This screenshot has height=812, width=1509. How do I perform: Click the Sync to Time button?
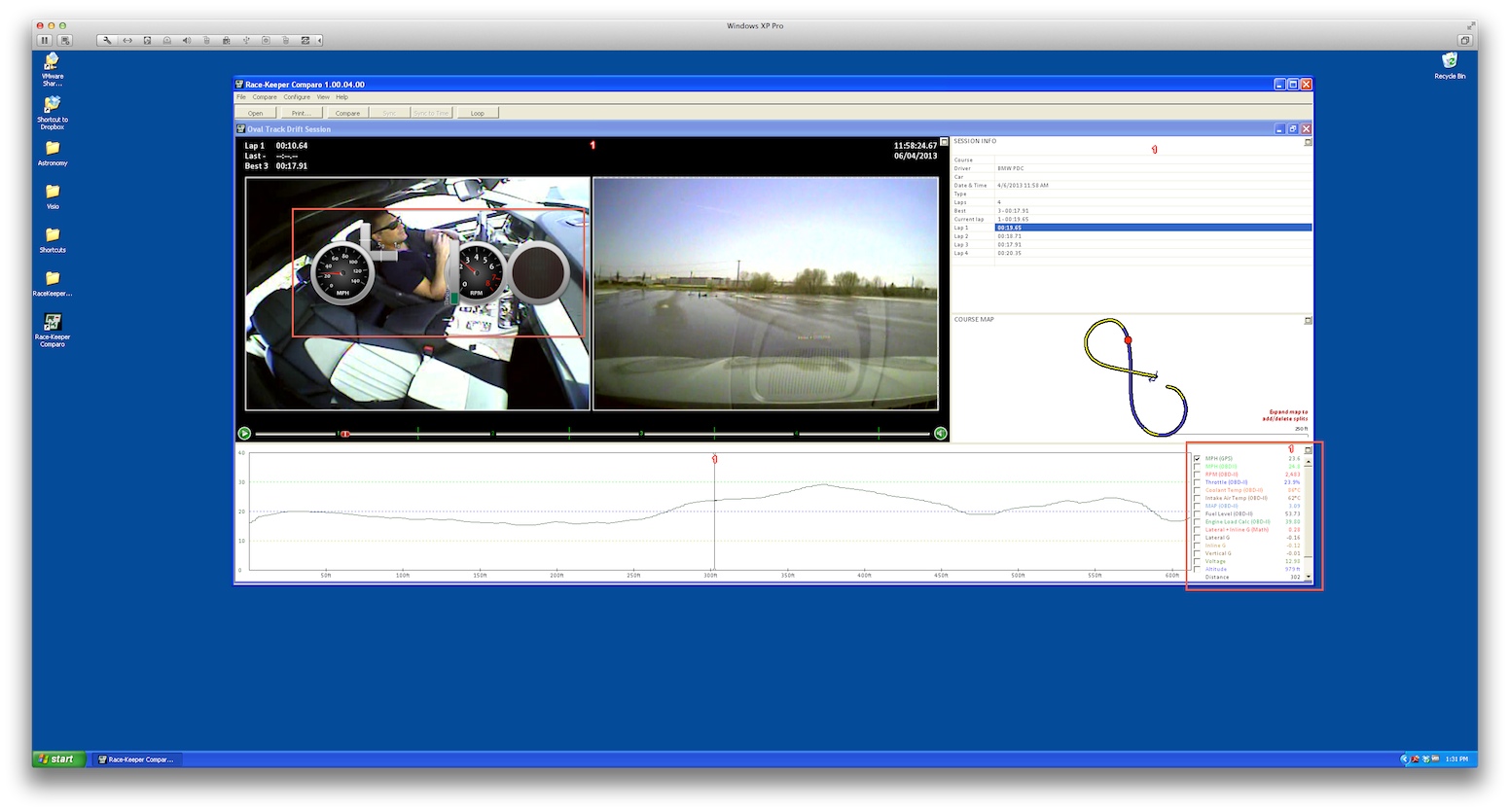click(x=431, y=113)
